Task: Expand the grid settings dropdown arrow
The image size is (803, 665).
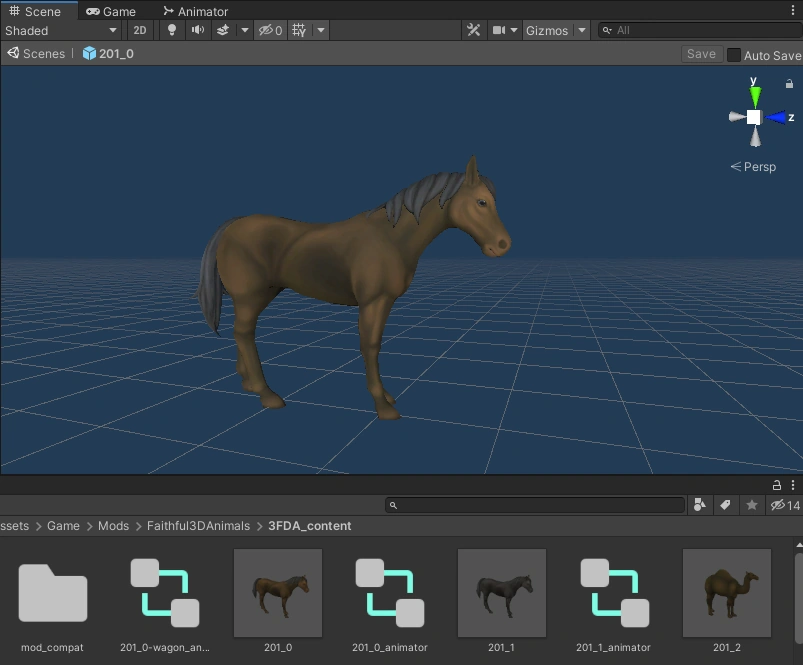Action: point(321,30)
